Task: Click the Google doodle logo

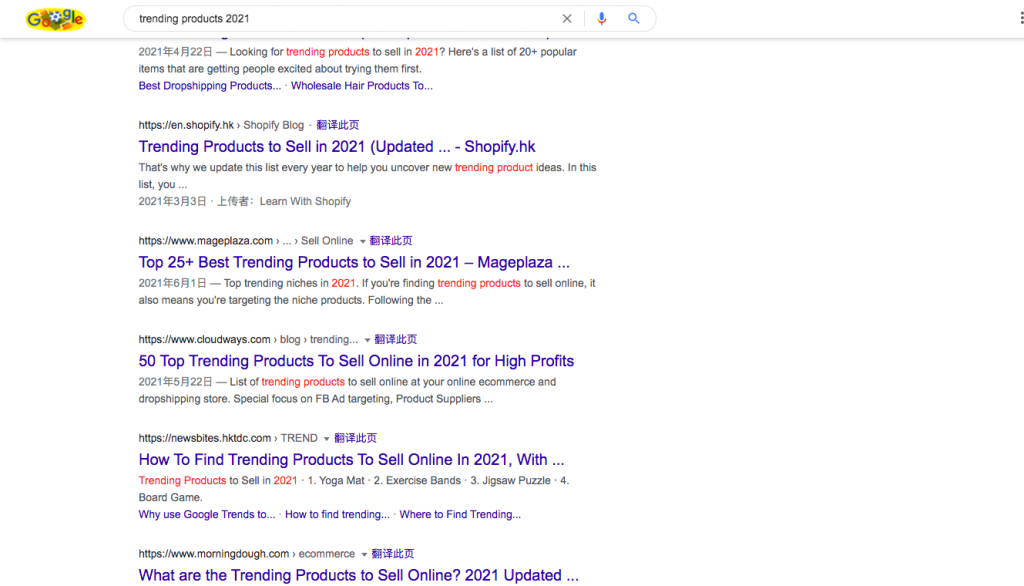Action: [56, 19]
